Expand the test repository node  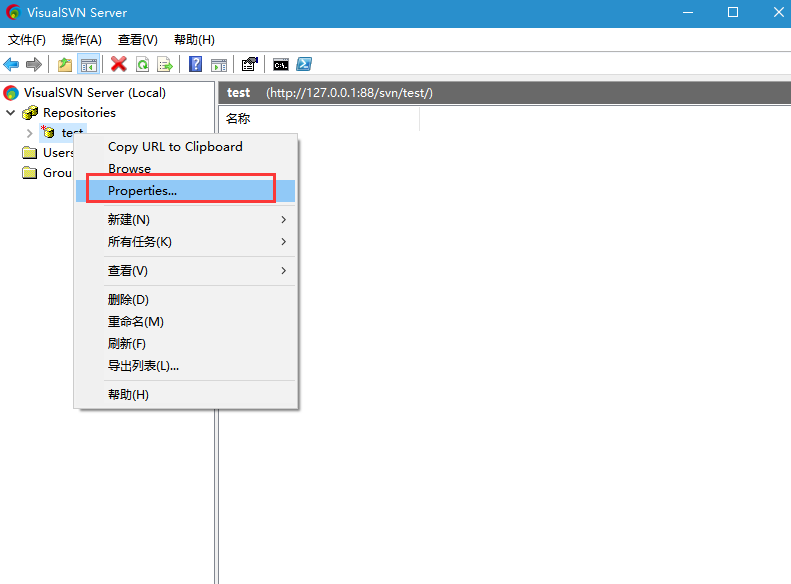pos(29,133)
